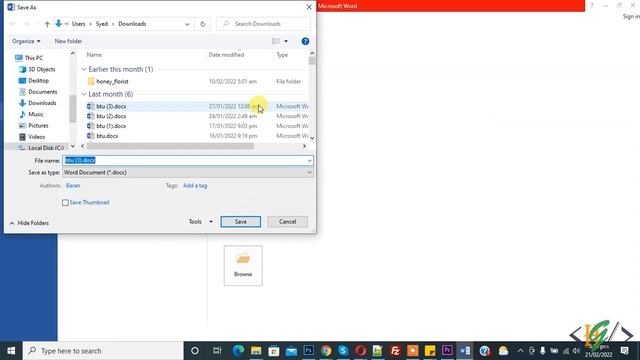Click the horizontal scrollbar in file list
This screenshot has width=640, height=360.
pyautogui.click(x=170, y=146)
